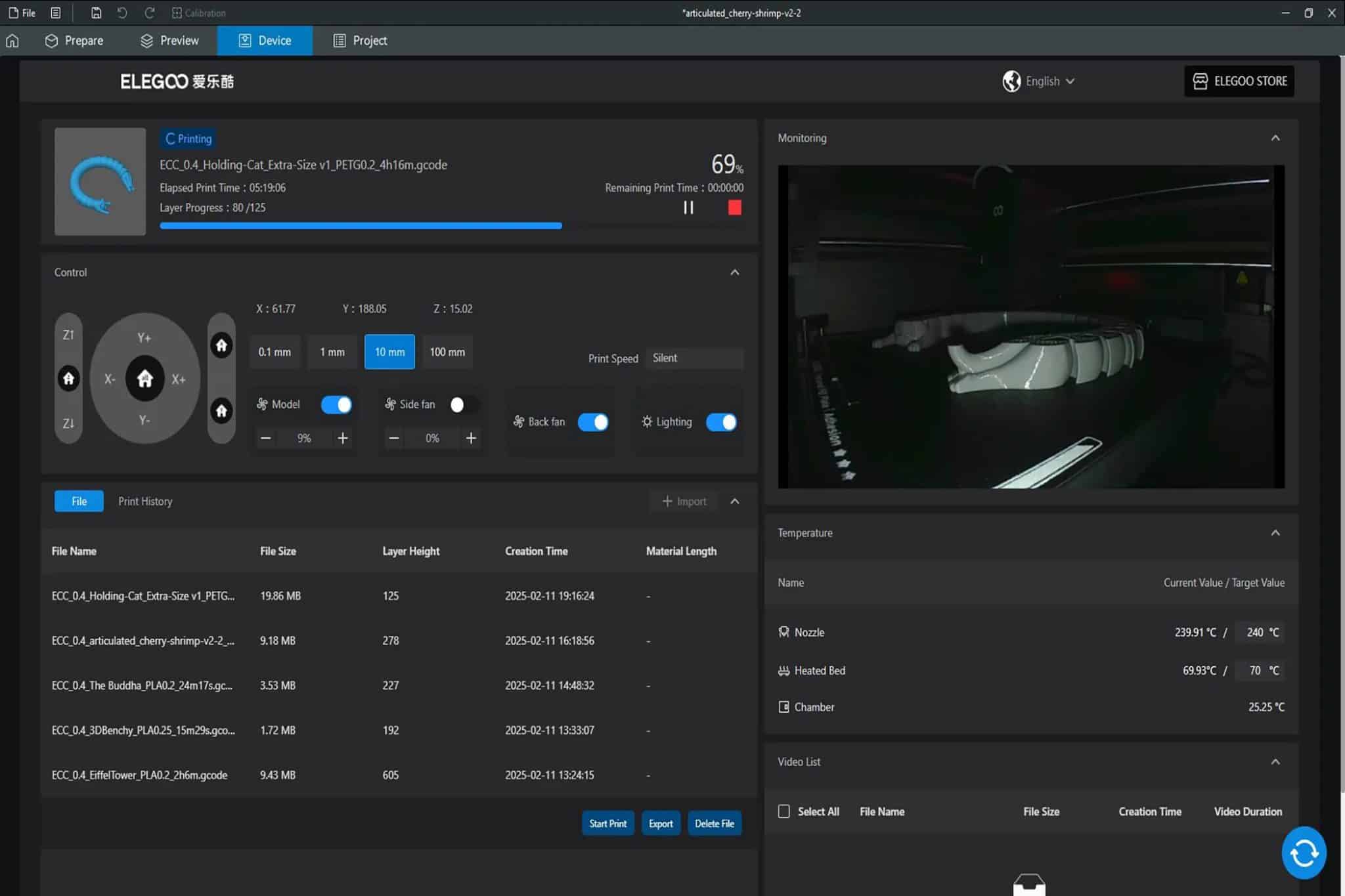Click the redo icon in the toolbar
Screen dimensions: 1345x896
coord(150,12)
